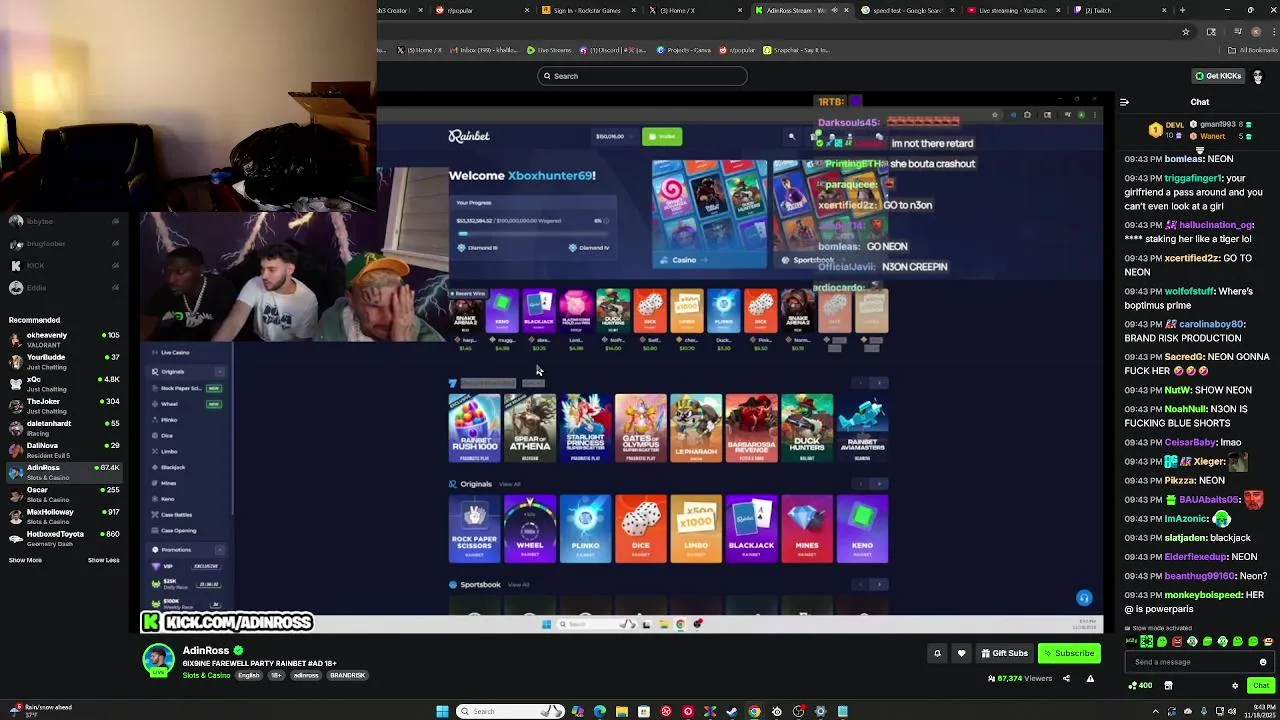Click Show Less in Recommended list

[x=103, y=560]
